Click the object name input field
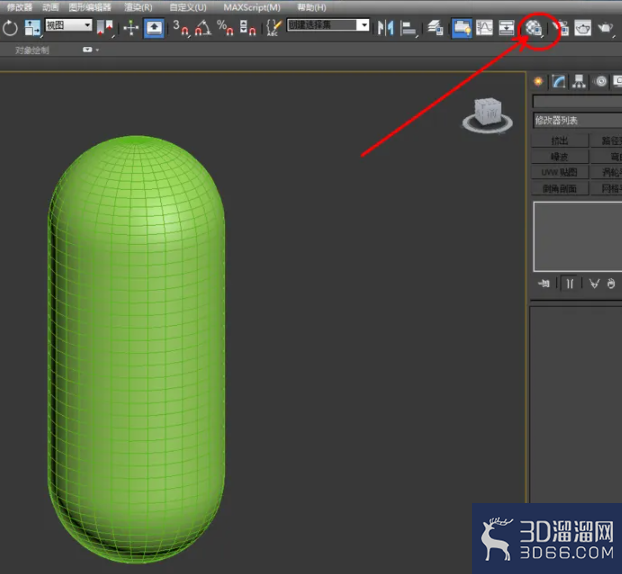Viewport: 622px width, 574px height. [577, 101]
